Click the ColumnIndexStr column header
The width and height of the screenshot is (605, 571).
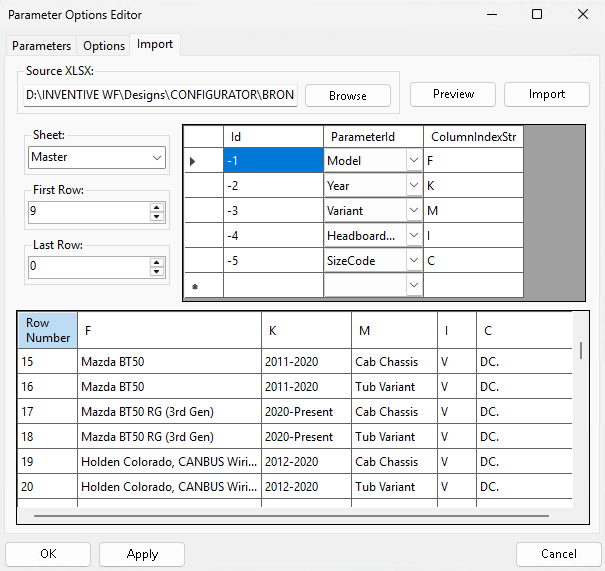(x=473, y=137)
